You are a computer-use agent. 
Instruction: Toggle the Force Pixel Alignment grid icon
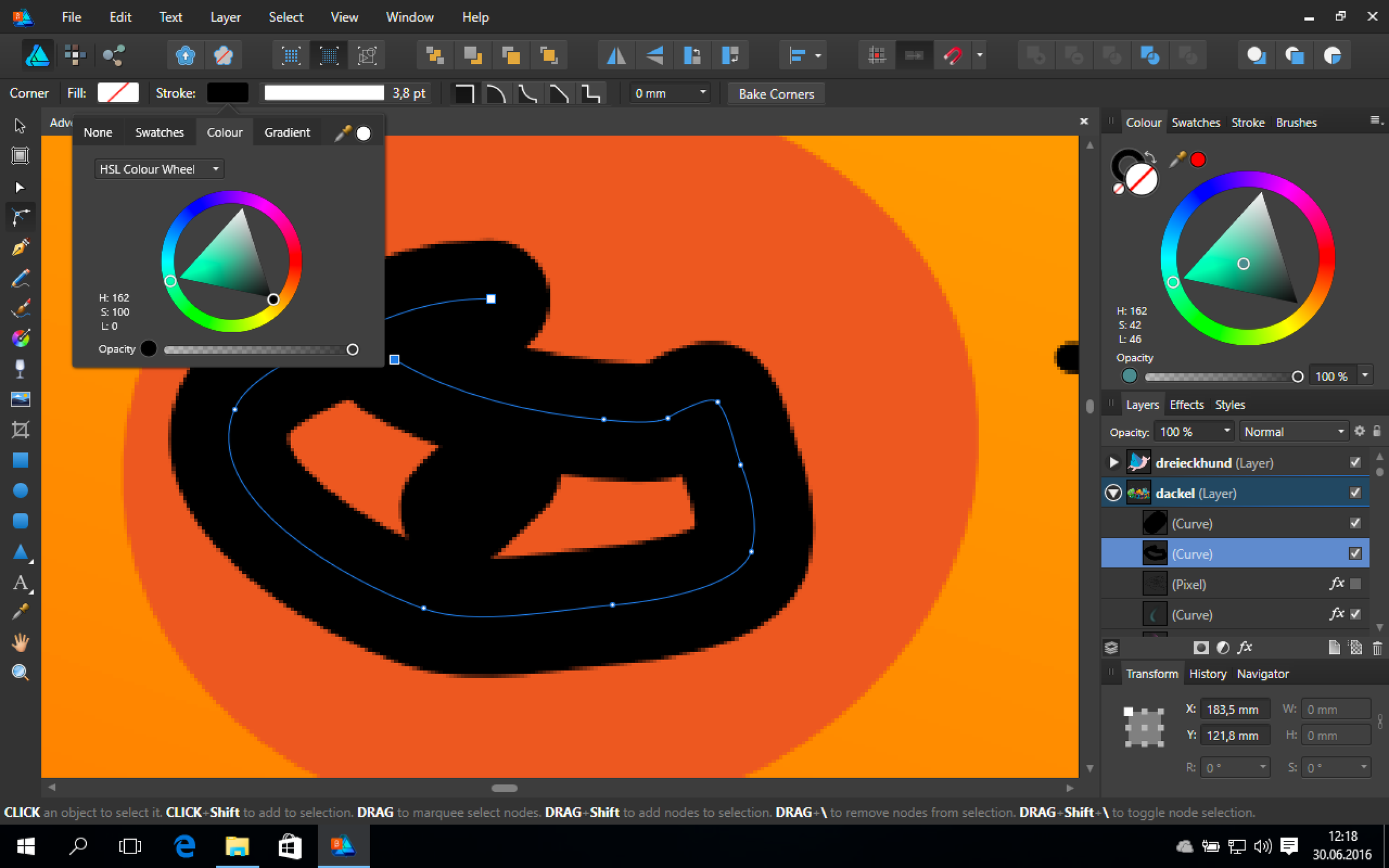(x=877, y=55)
